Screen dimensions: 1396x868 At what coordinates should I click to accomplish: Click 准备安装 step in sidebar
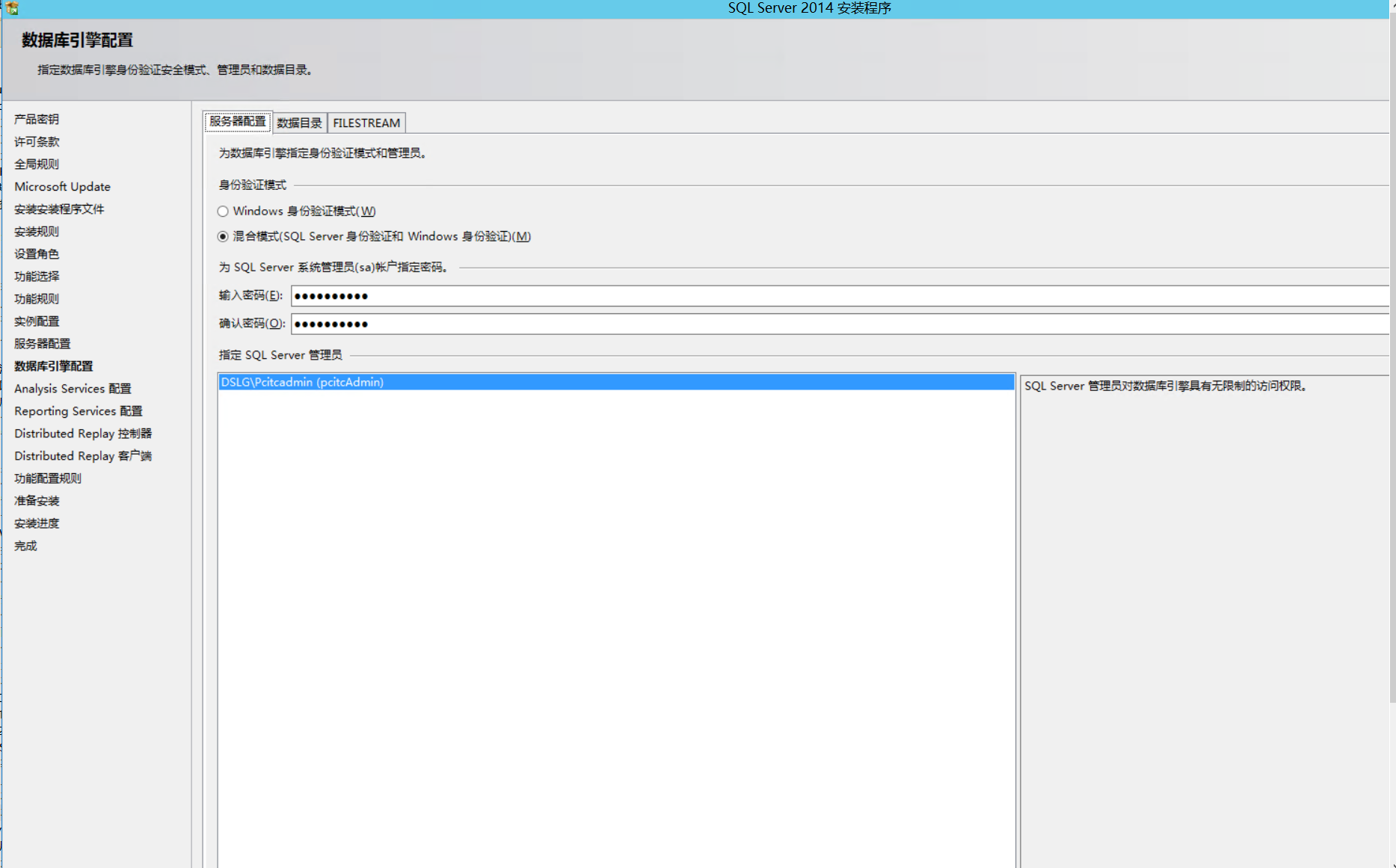click(x=37, y=500)
